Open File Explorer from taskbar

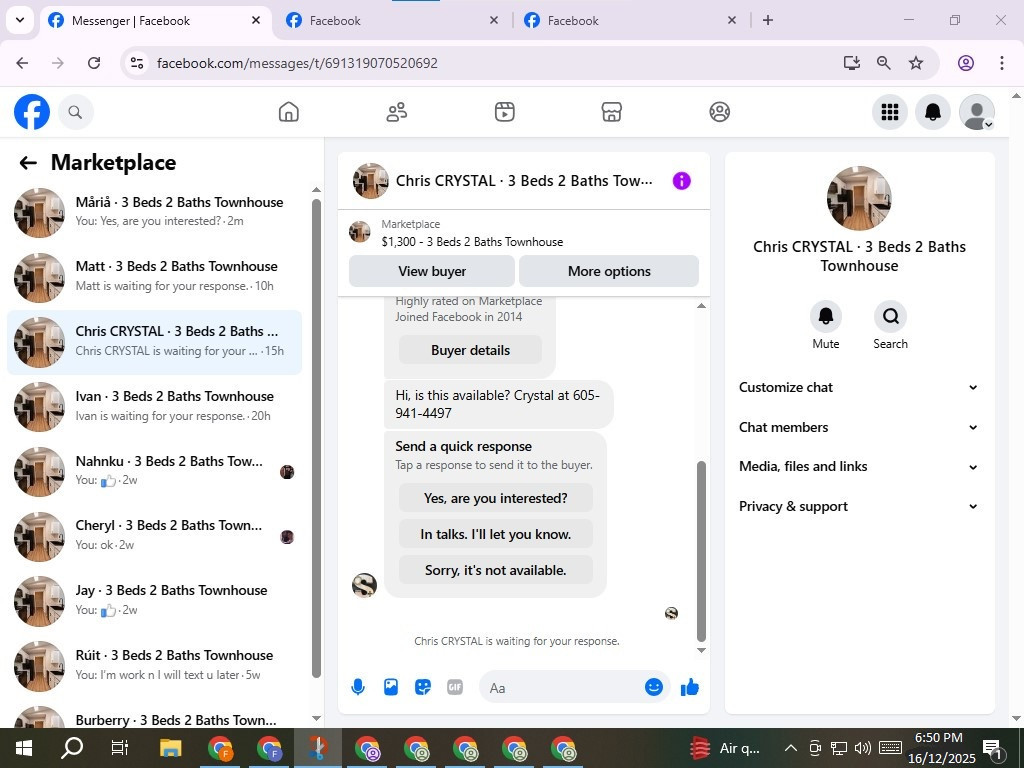[171, 748]
